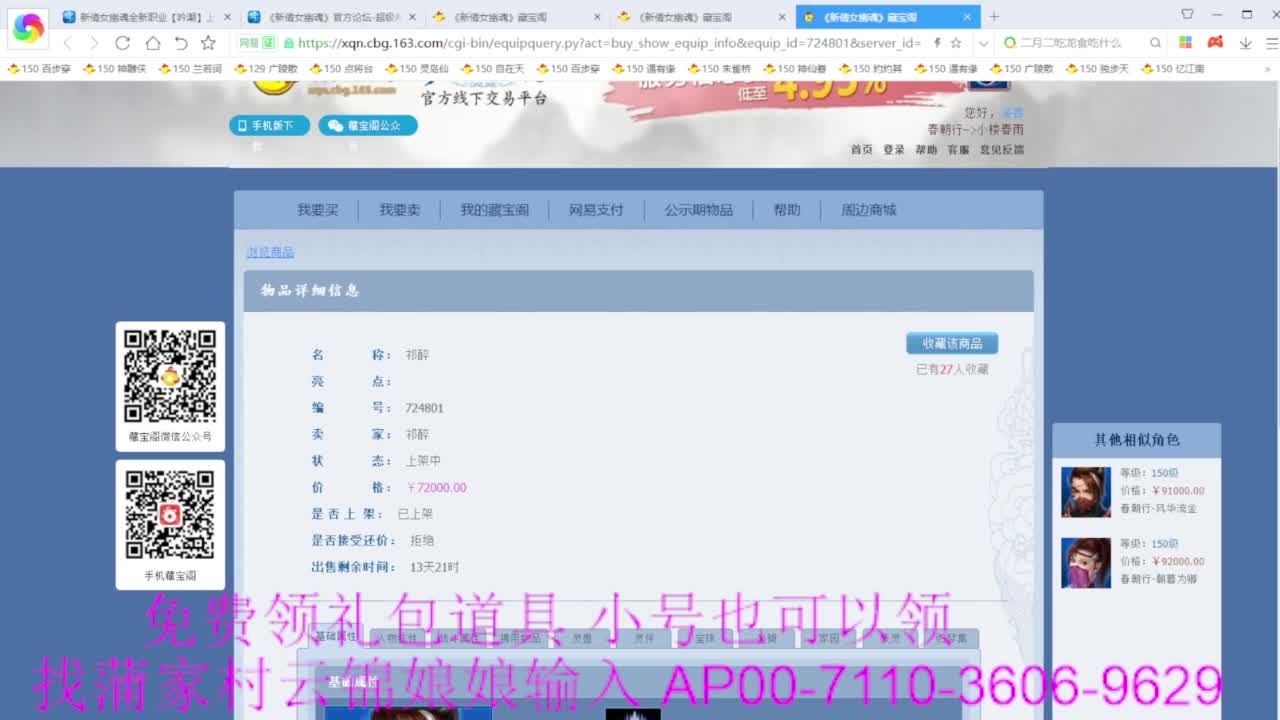Open 登录 link in header
This screenshot has height=720, width=1280.
894,150
